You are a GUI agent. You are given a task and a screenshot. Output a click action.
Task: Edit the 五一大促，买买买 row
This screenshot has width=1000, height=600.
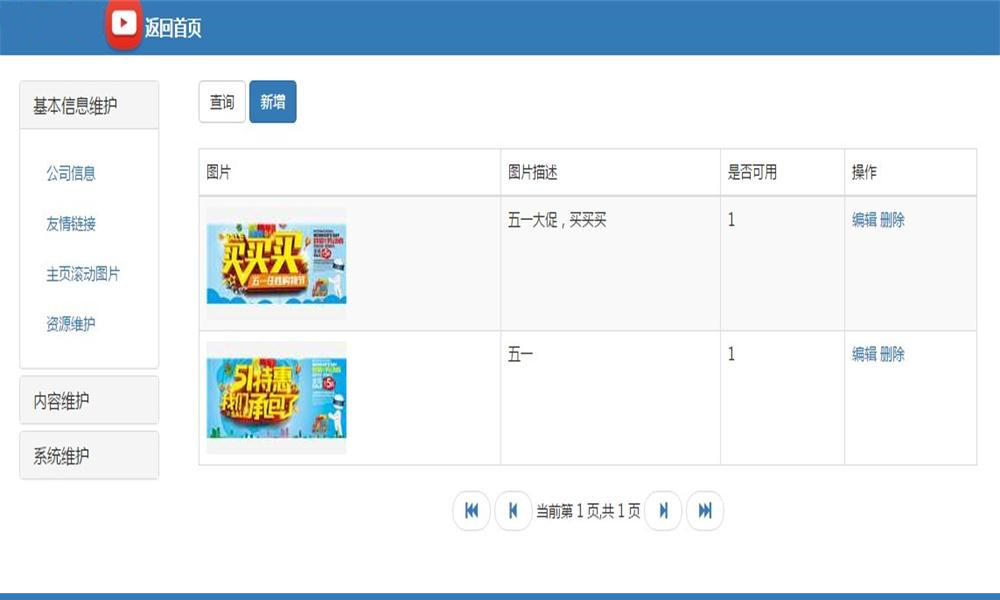(864, 220)
